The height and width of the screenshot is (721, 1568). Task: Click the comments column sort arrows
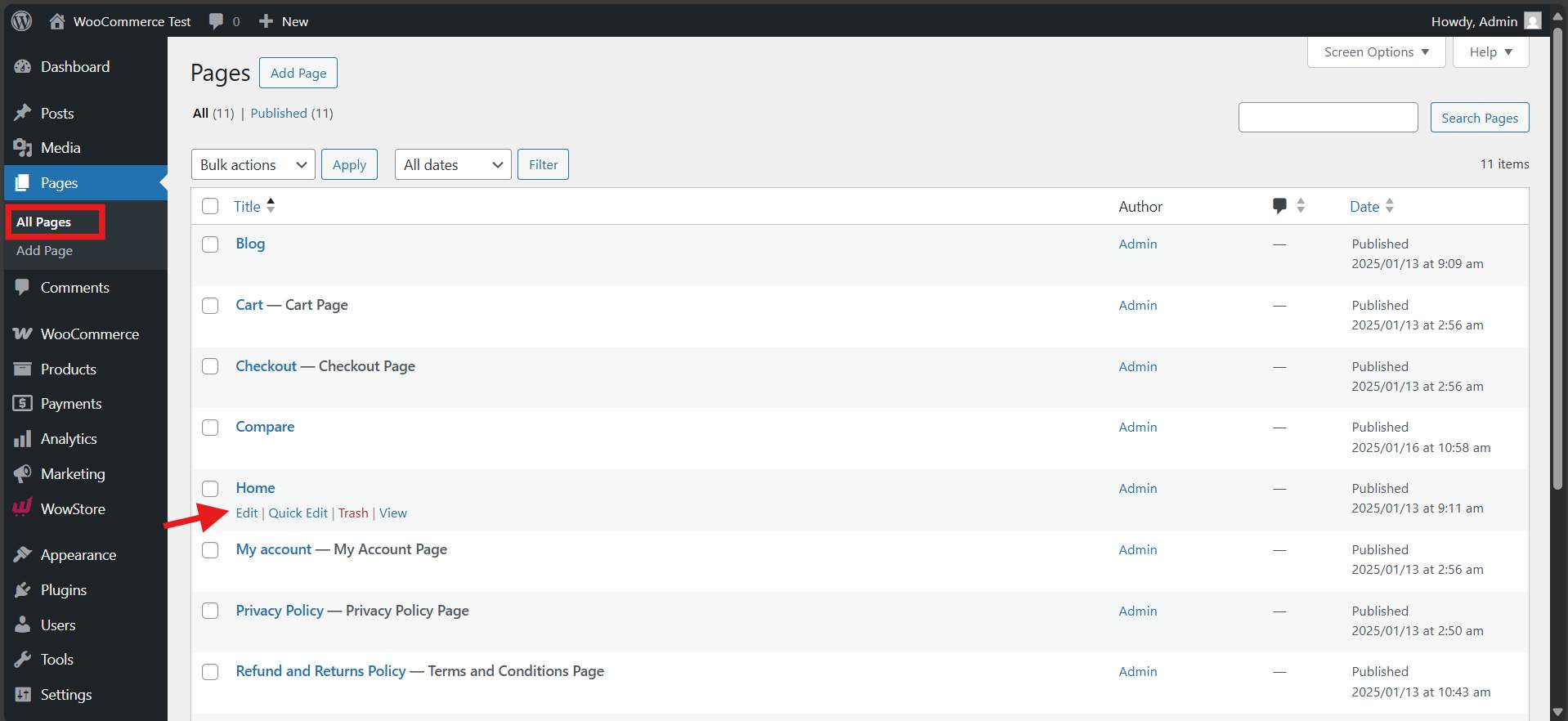point(1301,206)
